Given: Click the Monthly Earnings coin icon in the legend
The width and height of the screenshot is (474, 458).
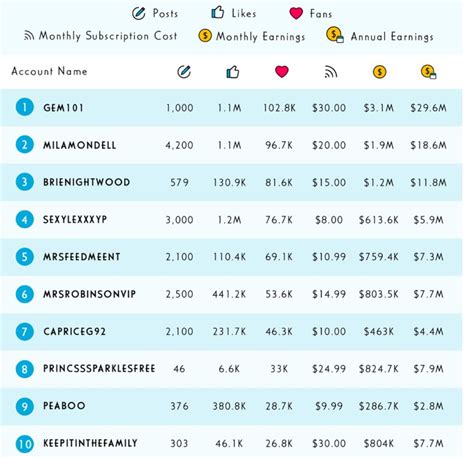Looking at the screenshot, I should click(x=205, y=35).
